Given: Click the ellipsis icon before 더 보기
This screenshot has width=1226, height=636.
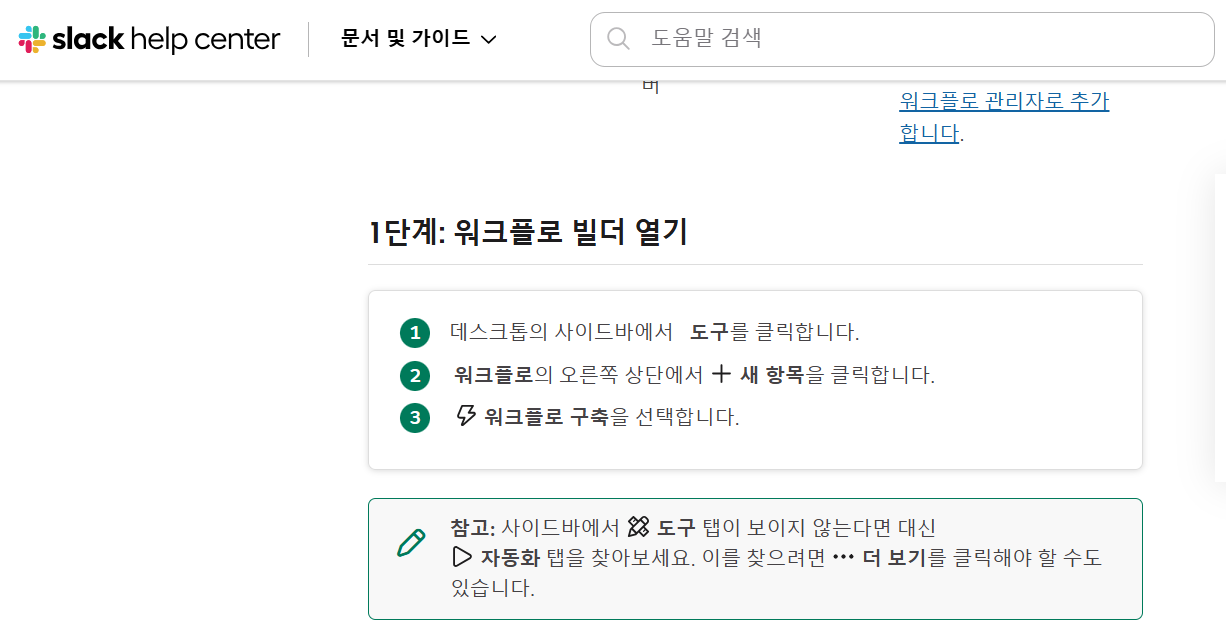Looking at the screenshot, I should click(842, 558).
